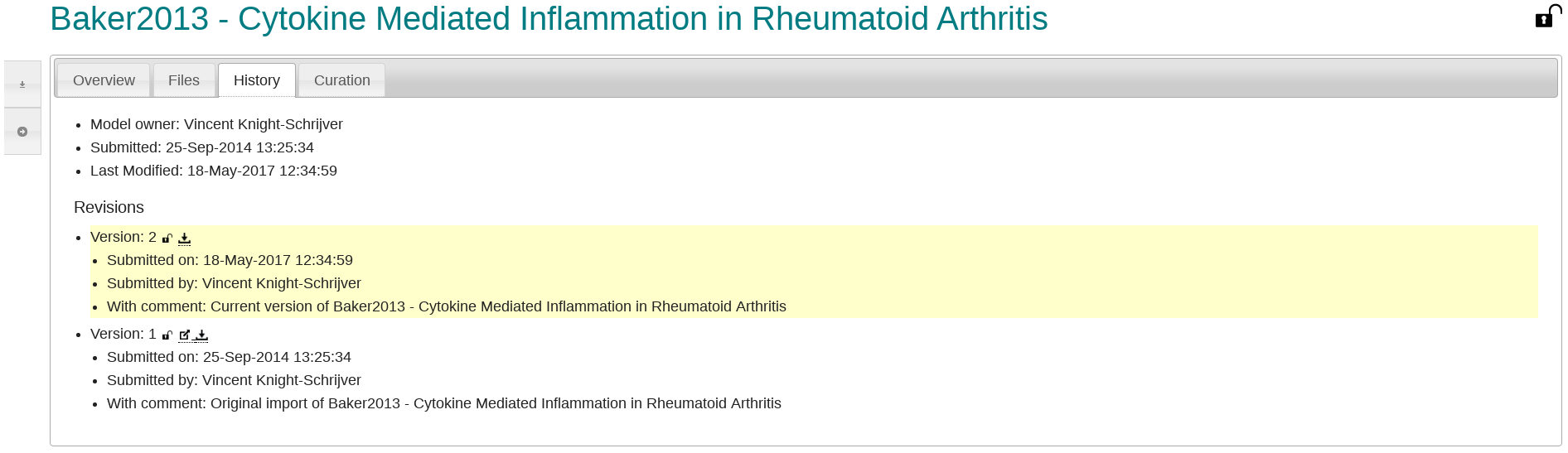Click the sidebar right-arrow circle icon
Viewport: 1568px width, 453px height.
(x=22, y=132)
